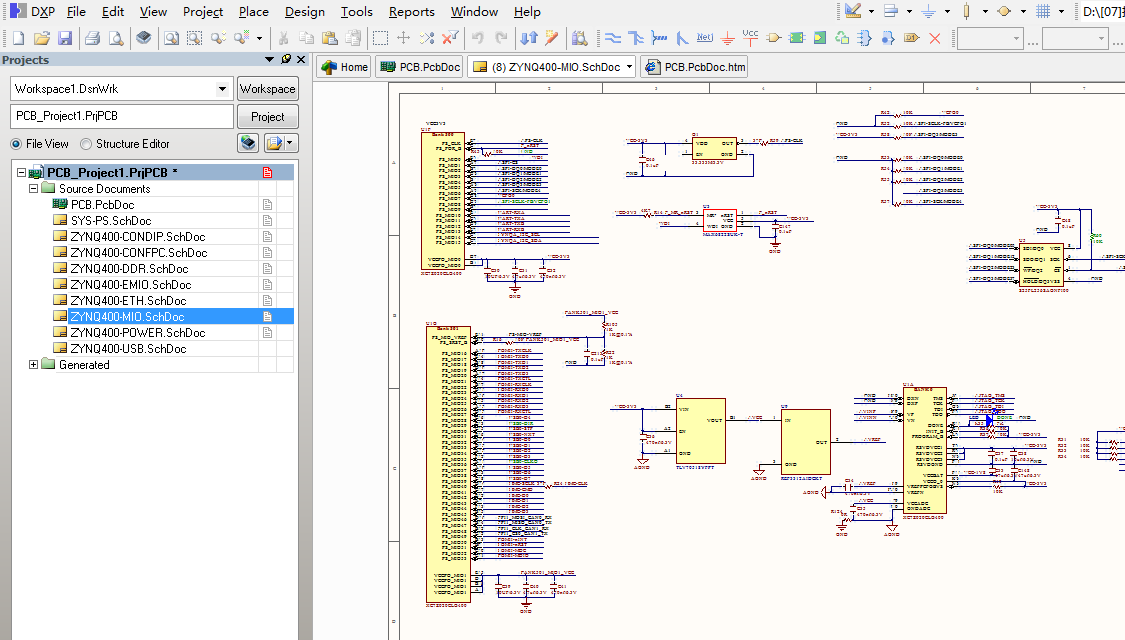Paste from the clipboard with the toolbar icon
Image resolution: width=1125 pixels, height=640 pixels.
[x=329, y=38]
